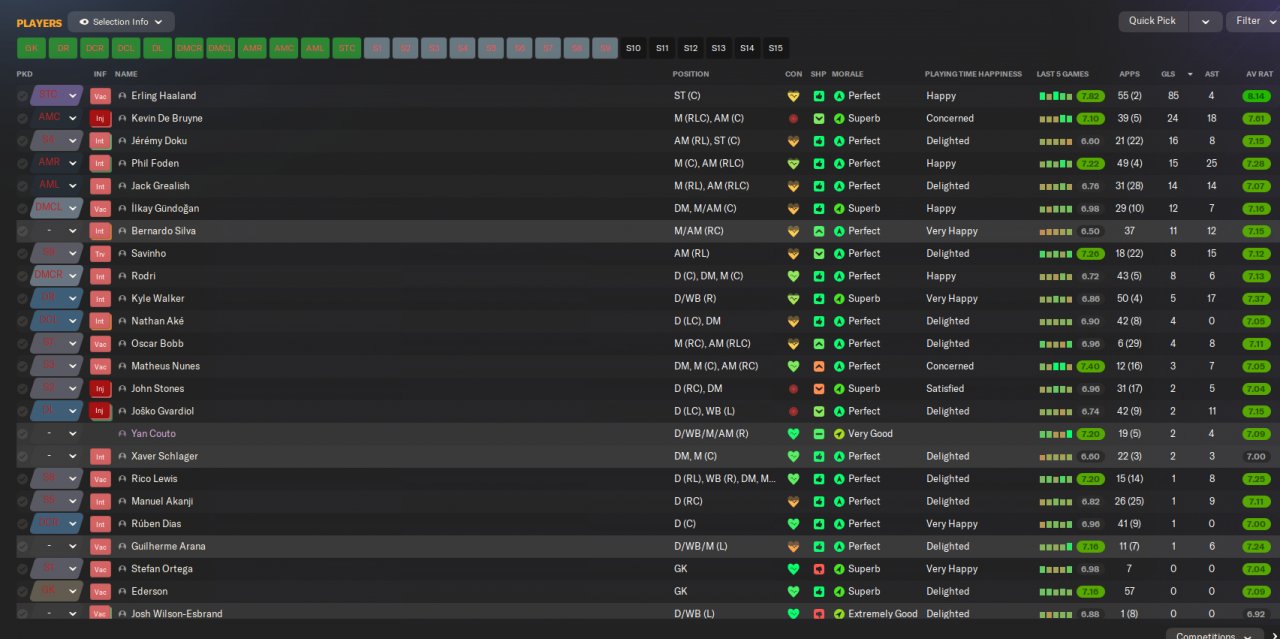Image resolution: width=1280 pixels, height=639 pixels.
Task: Click the Trv badge next to Savinho
Action: coord(100,253)
